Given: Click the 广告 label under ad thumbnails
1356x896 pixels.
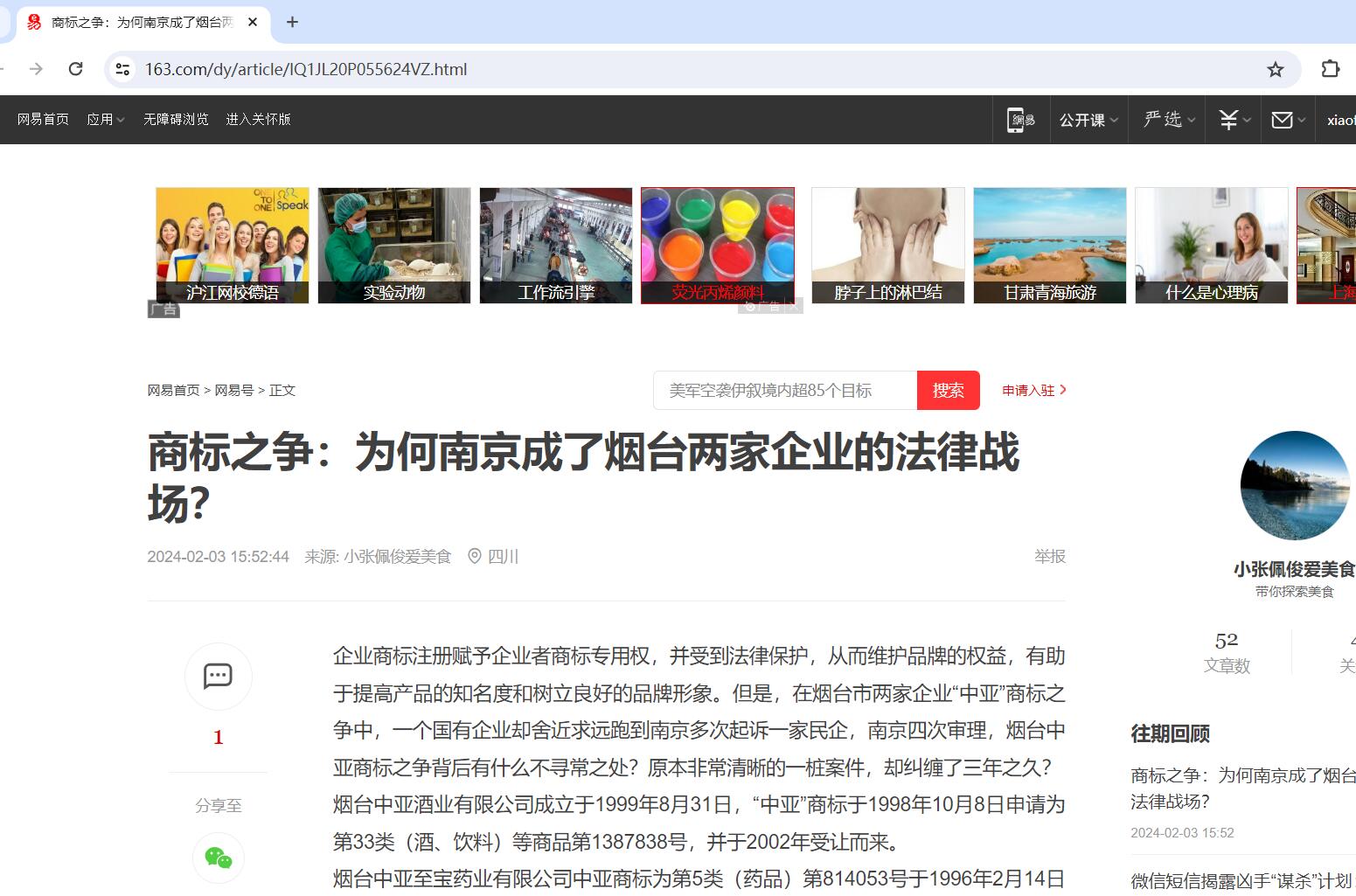Looking at the screenshot, I should pos(163,309).
